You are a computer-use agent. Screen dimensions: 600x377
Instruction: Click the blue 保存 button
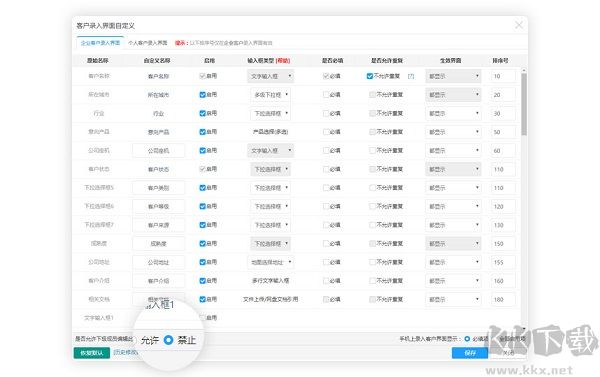tap(470, 353)
